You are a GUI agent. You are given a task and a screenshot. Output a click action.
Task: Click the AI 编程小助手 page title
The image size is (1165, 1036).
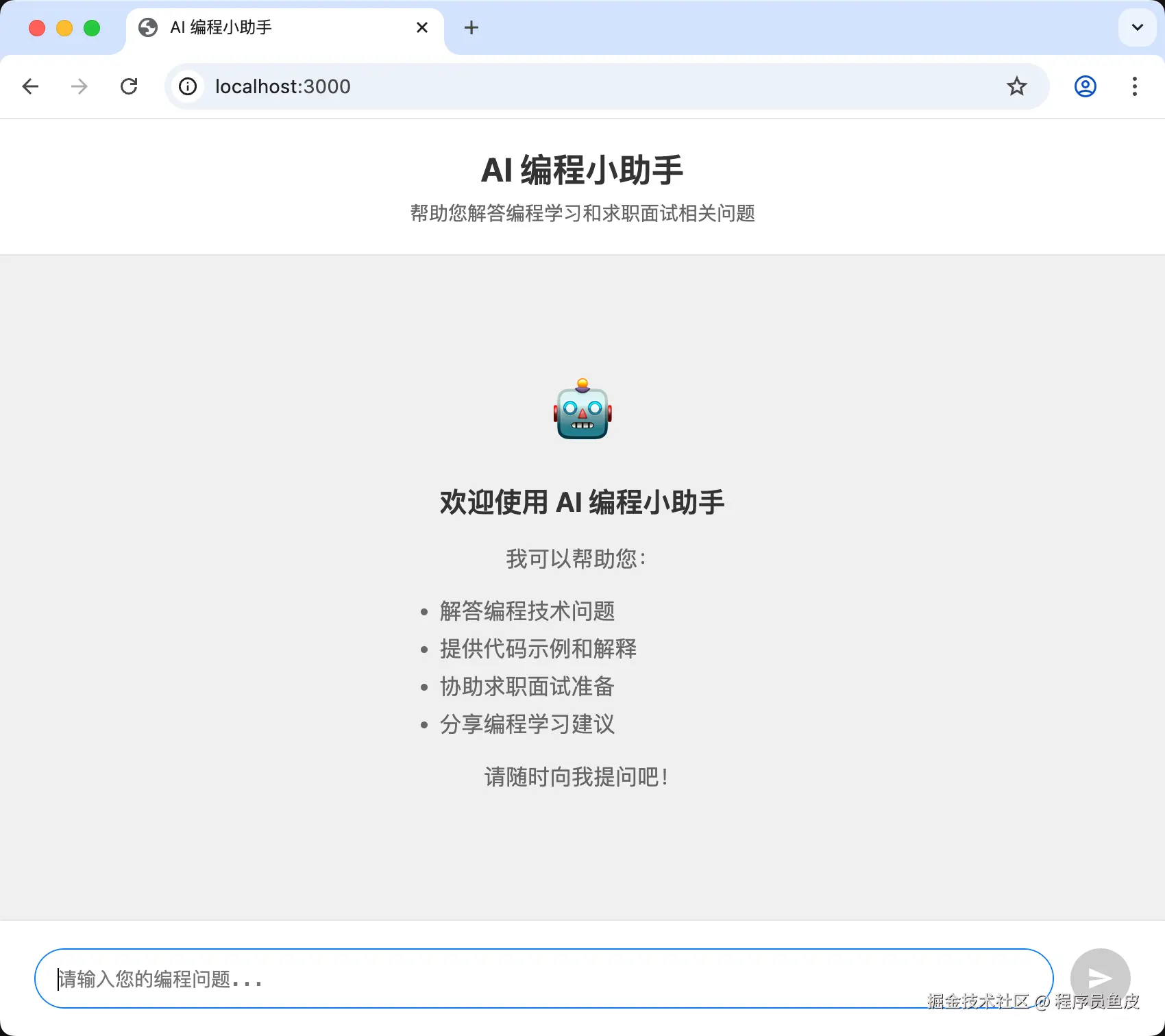point(582,170)
